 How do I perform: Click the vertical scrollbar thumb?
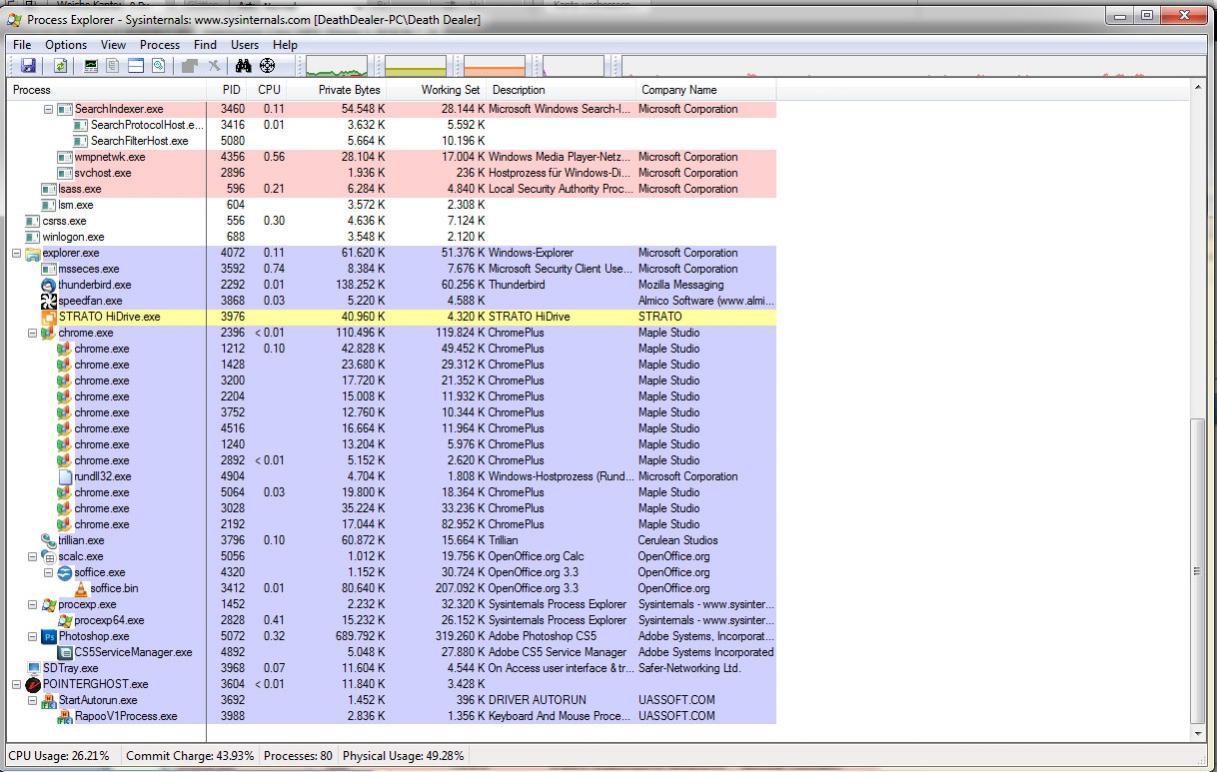point(1200,571)
